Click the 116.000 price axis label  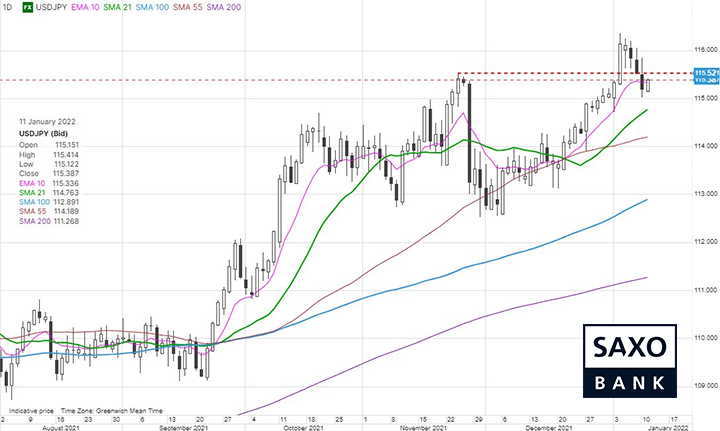click(x=702, y=50)
